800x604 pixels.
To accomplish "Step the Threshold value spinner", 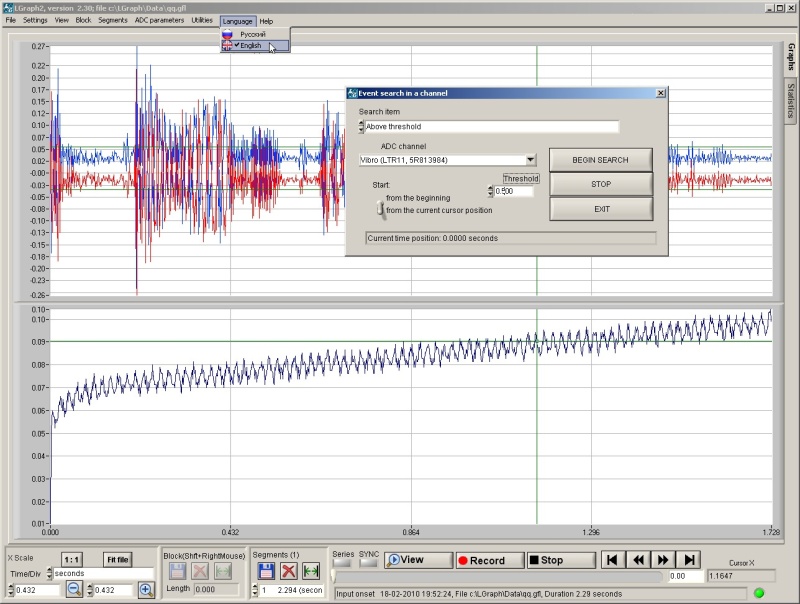I will (x=490, y=191).
